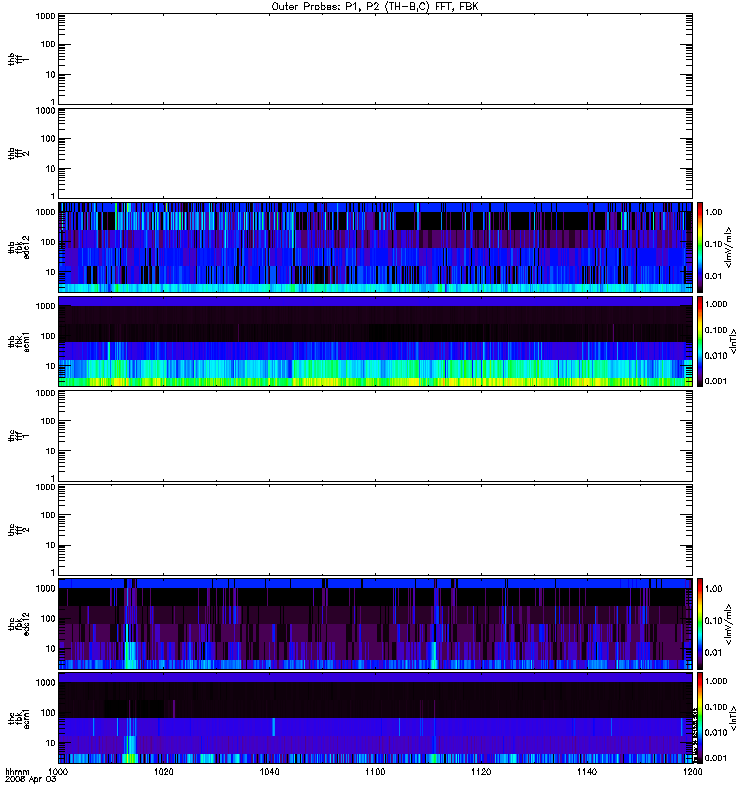
Task: Click the 'thc fbk edc12' y-axis label
Action: point(19,624)
